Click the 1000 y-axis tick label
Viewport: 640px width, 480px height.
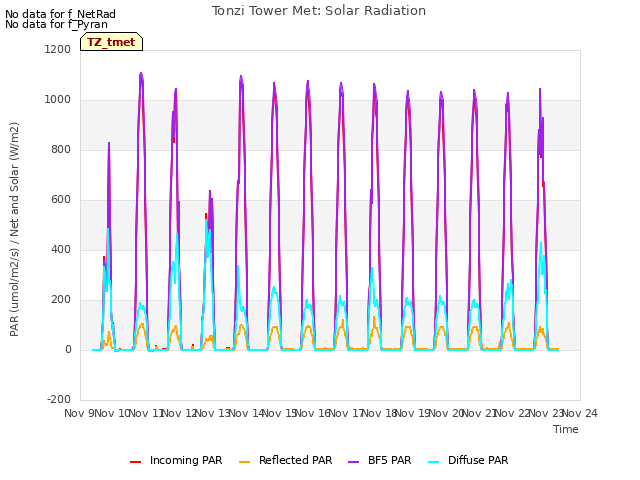coord(58,100)
